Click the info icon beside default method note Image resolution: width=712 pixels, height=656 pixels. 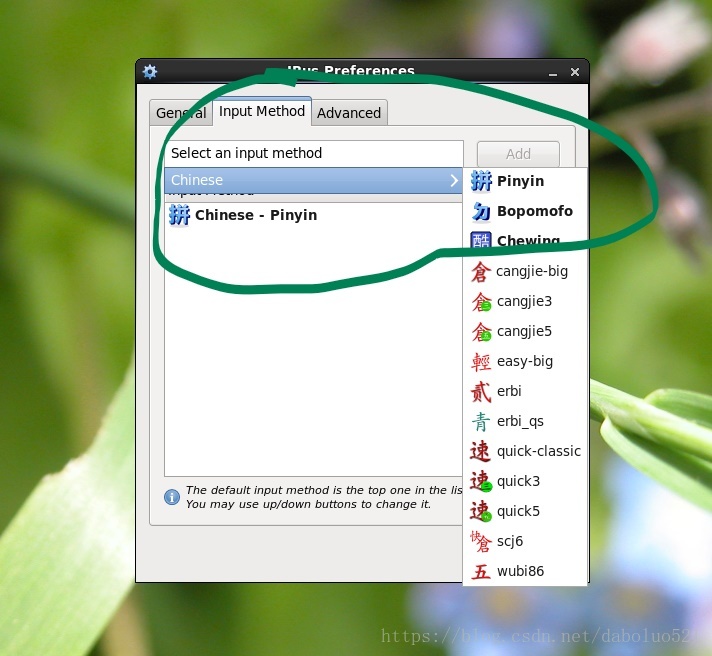click(172, 497)
